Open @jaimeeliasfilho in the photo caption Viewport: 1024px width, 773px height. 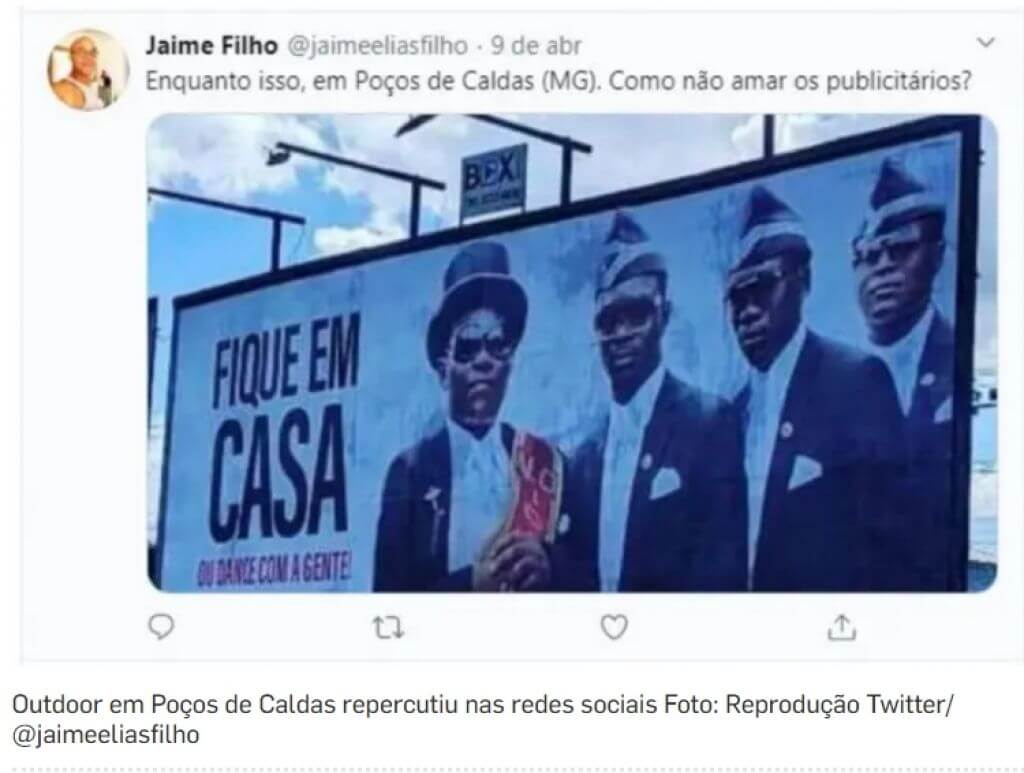[x=106, y=734]
